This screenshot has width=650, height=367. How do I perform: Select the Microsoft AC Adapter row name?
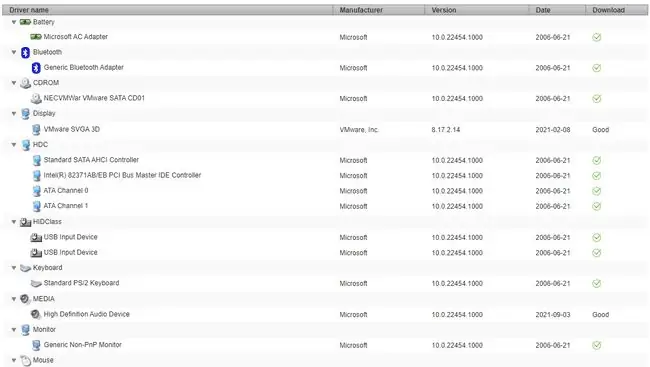pos(75,37)
